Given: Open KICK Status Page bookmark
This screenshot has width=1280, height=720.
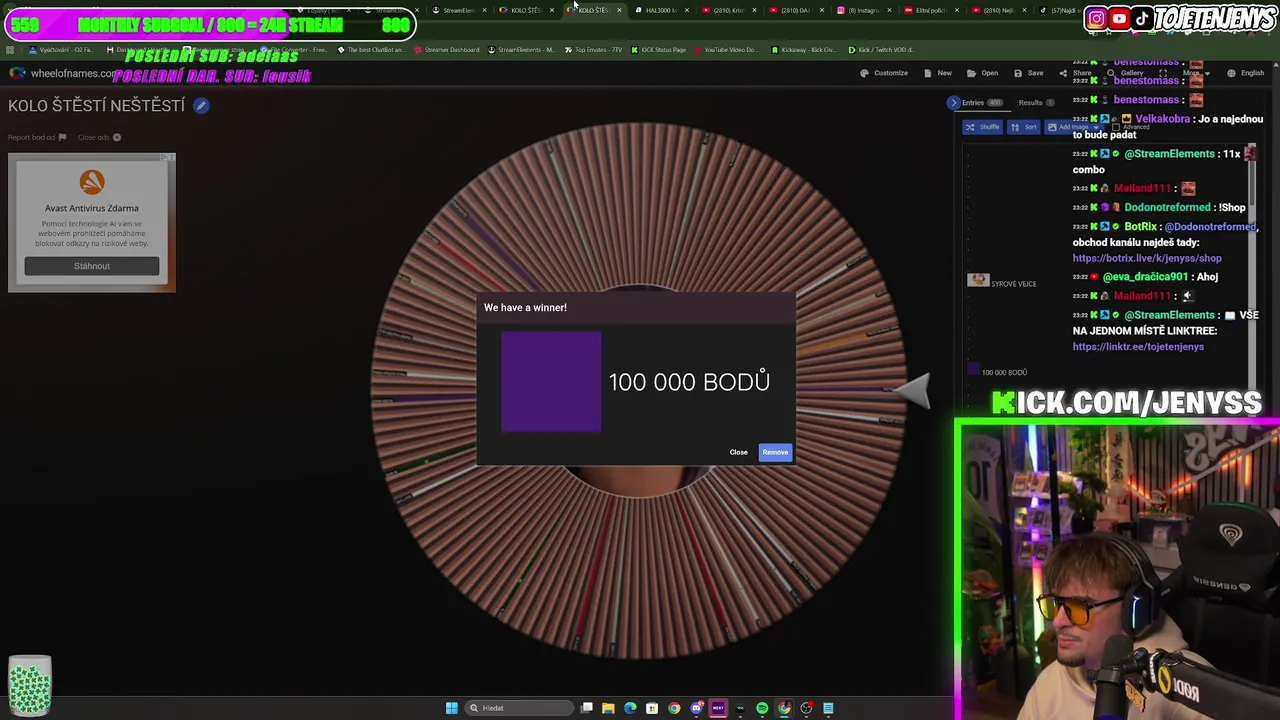Looking at the screenshot, I should 659,49.
